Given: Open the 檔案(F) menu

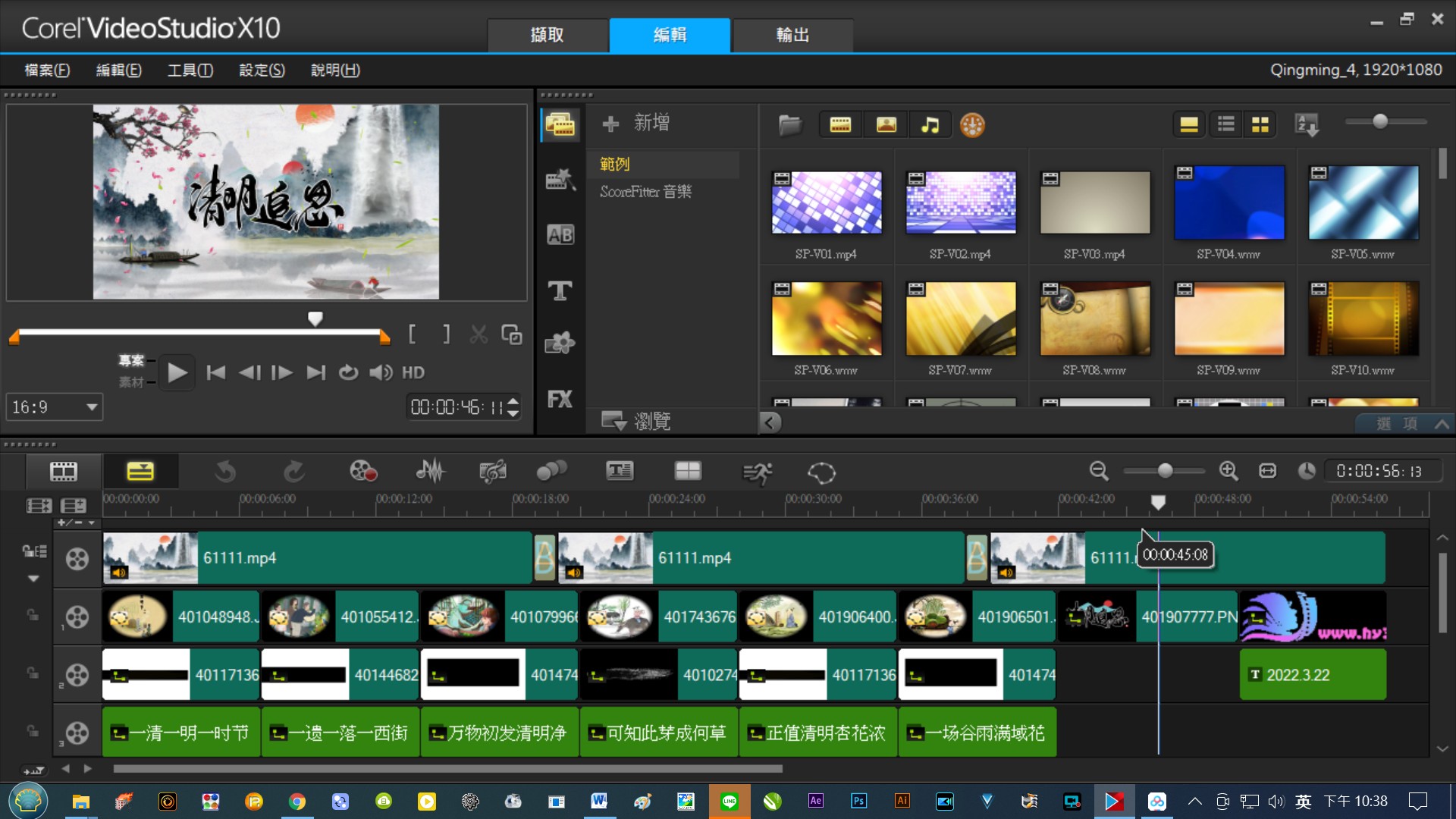Looking at the screenshot, I should 47,71.
